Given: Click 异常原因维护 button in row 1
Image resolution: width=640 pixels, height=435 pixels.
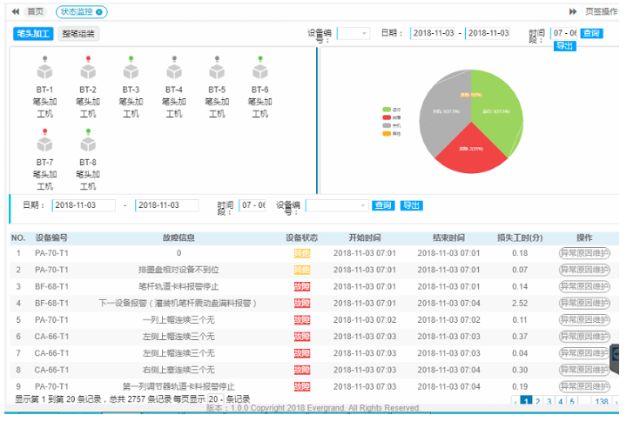Looking at the screenshot, I should [x=584, y=253].
